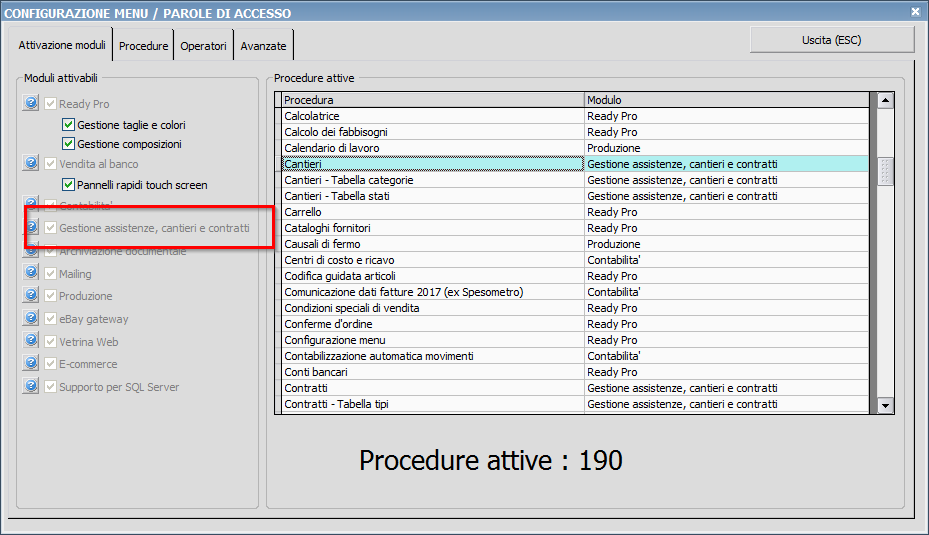The image size is (929, 535).
Task: Select the Calcolatrice row
Action: pos(575,116)
